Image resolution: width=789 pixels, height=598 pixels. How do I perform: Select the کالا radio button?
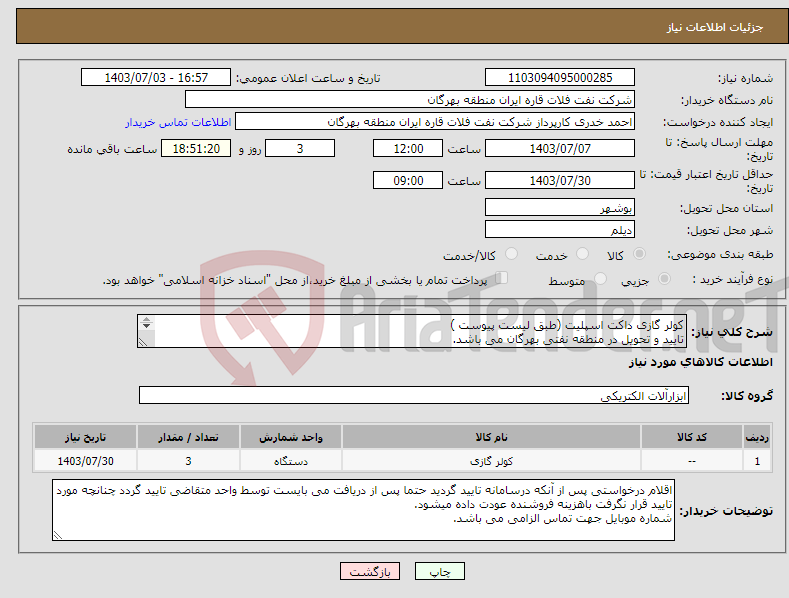(639, 254)
